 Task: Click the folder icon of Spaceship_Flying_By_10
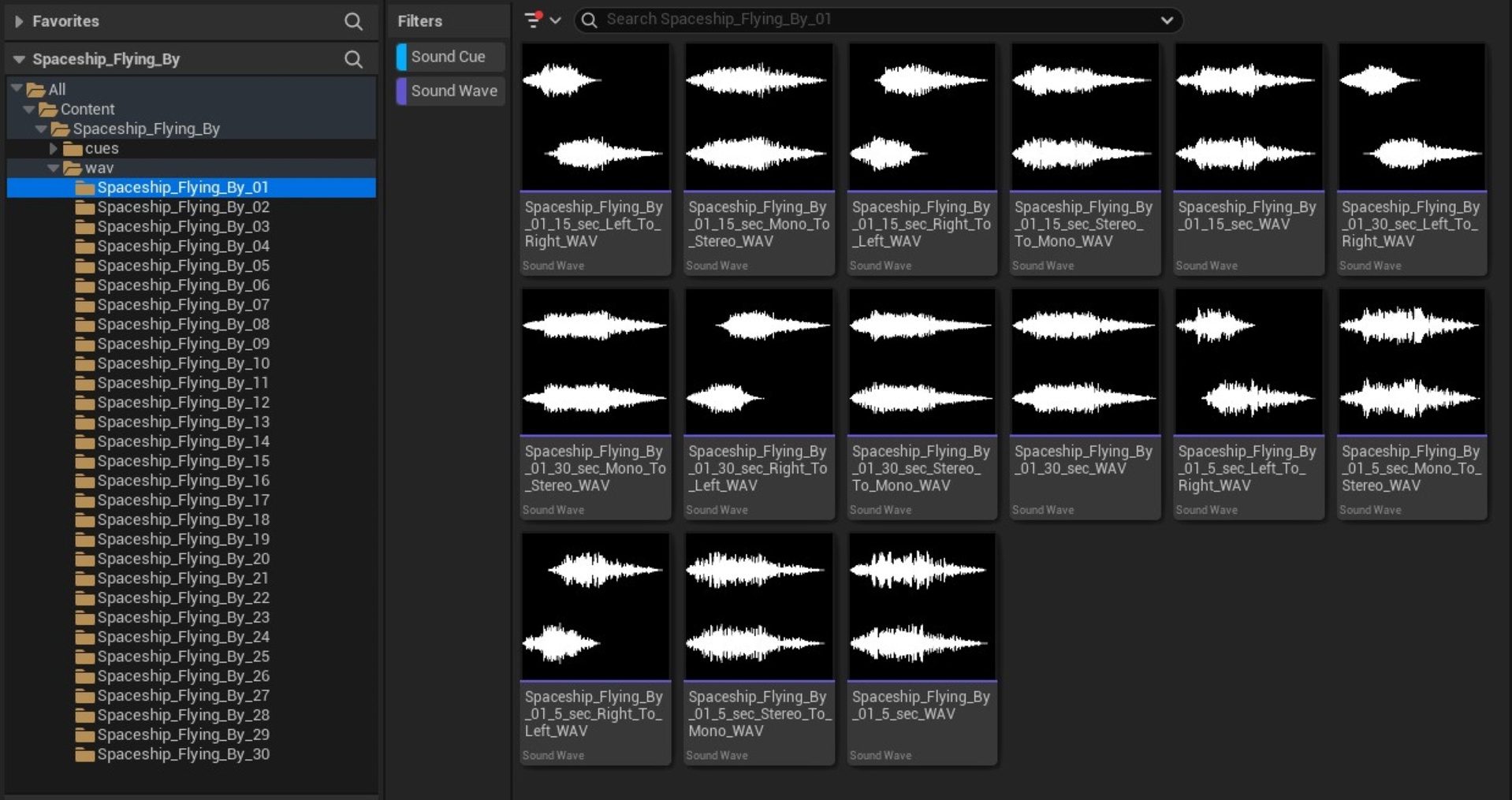pos(84,363)
